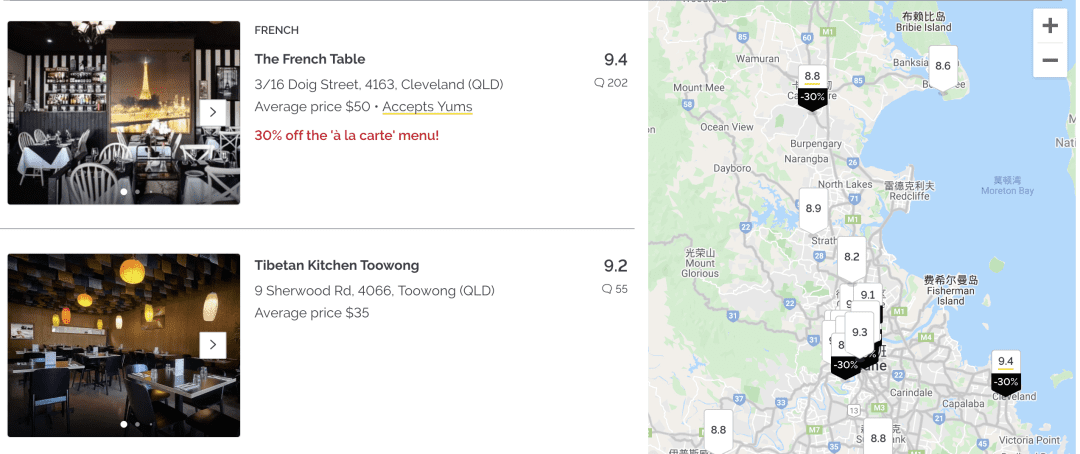This screenshot has height=454, width=1080.
Task: Zoom out on the map
Action: tap(1050, 61)
